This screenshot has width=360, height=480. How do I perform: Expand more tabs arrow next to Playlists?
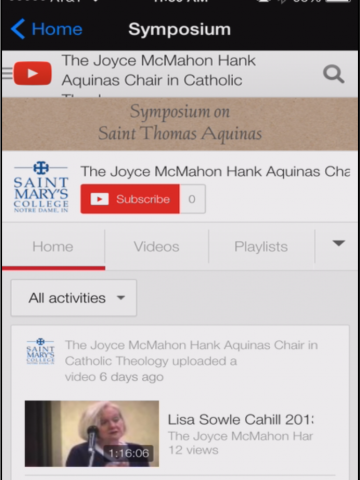pos(339,243)
